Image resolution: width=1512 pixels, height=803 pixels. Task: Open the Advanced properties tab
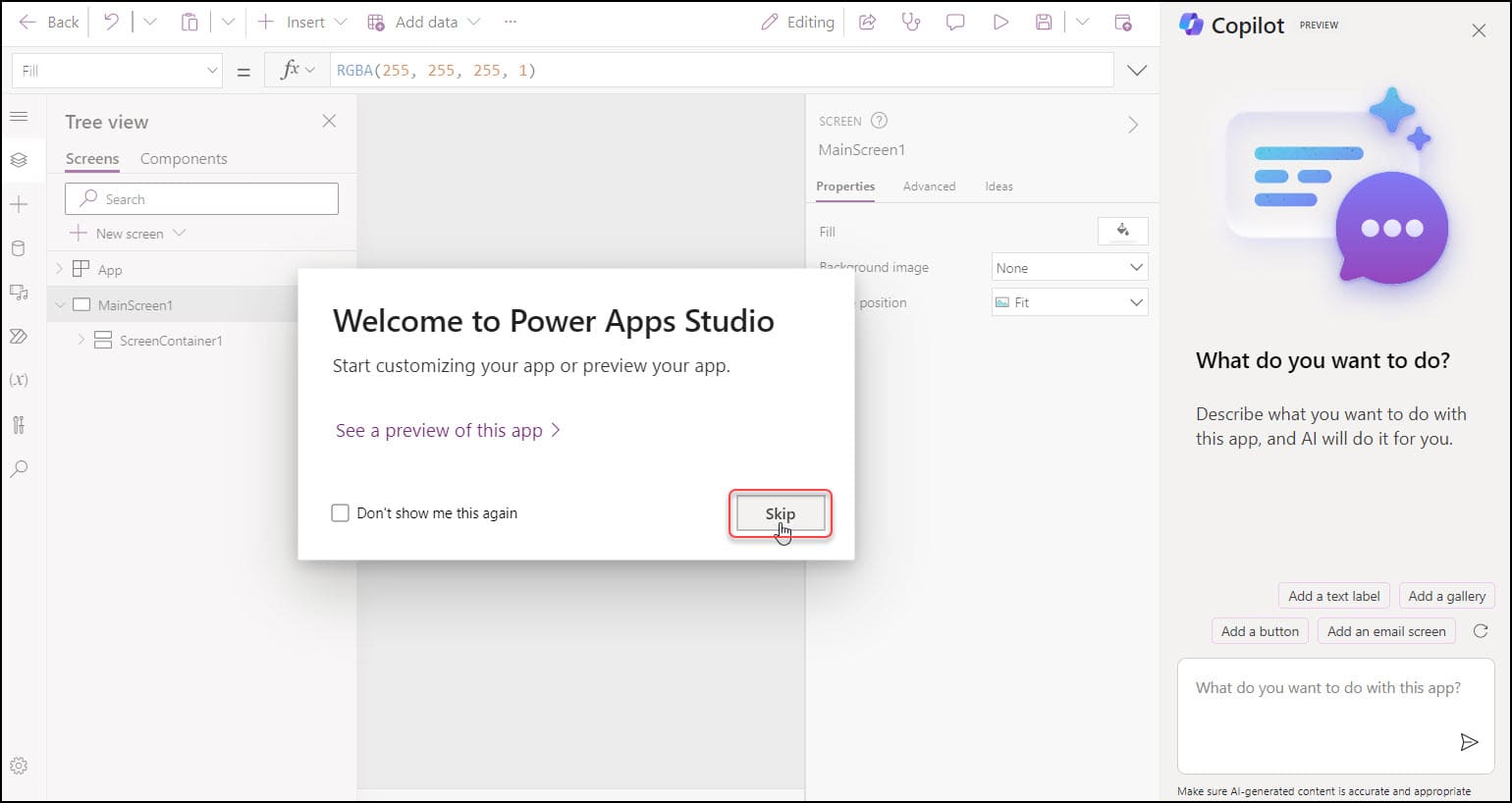929,187
